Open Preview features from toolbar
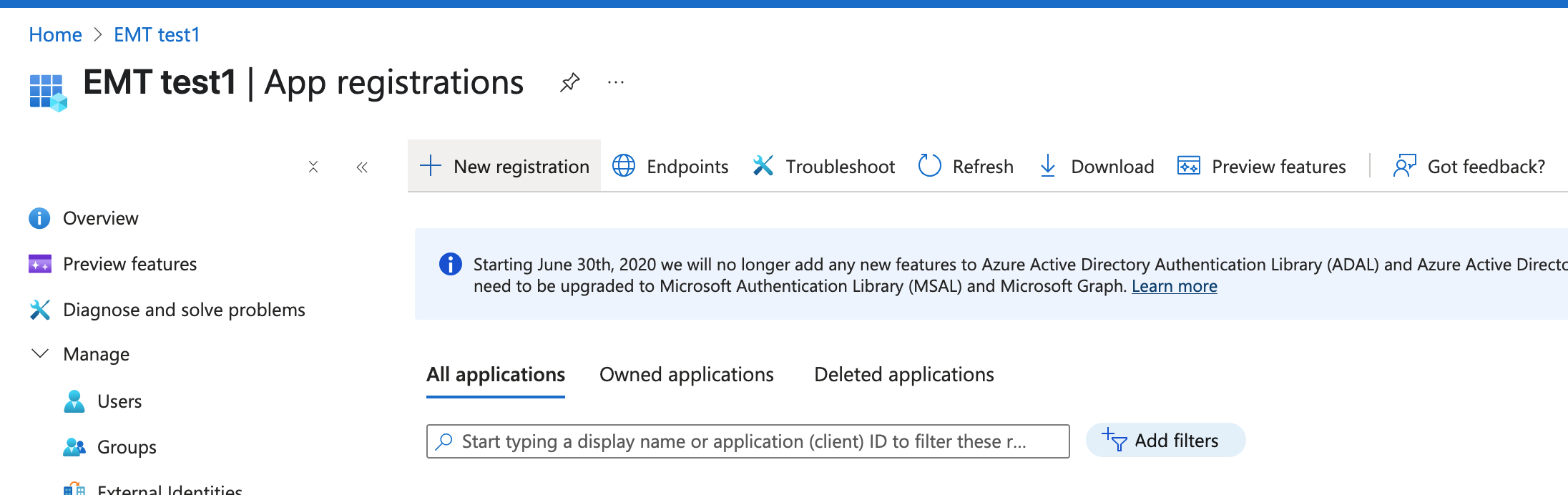 coord(1262,166)
